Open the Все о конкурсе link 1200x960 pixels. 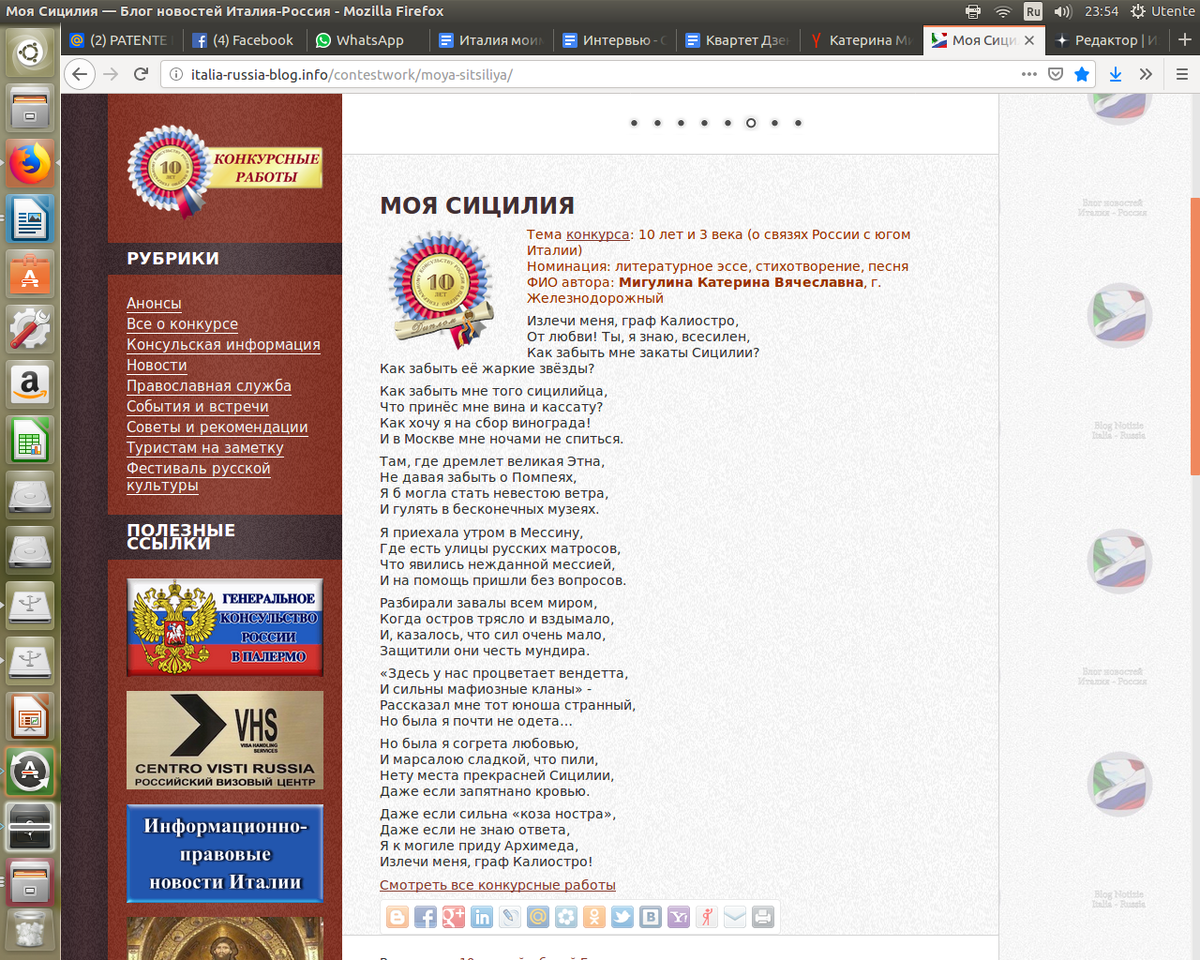[x=182, y=324]
